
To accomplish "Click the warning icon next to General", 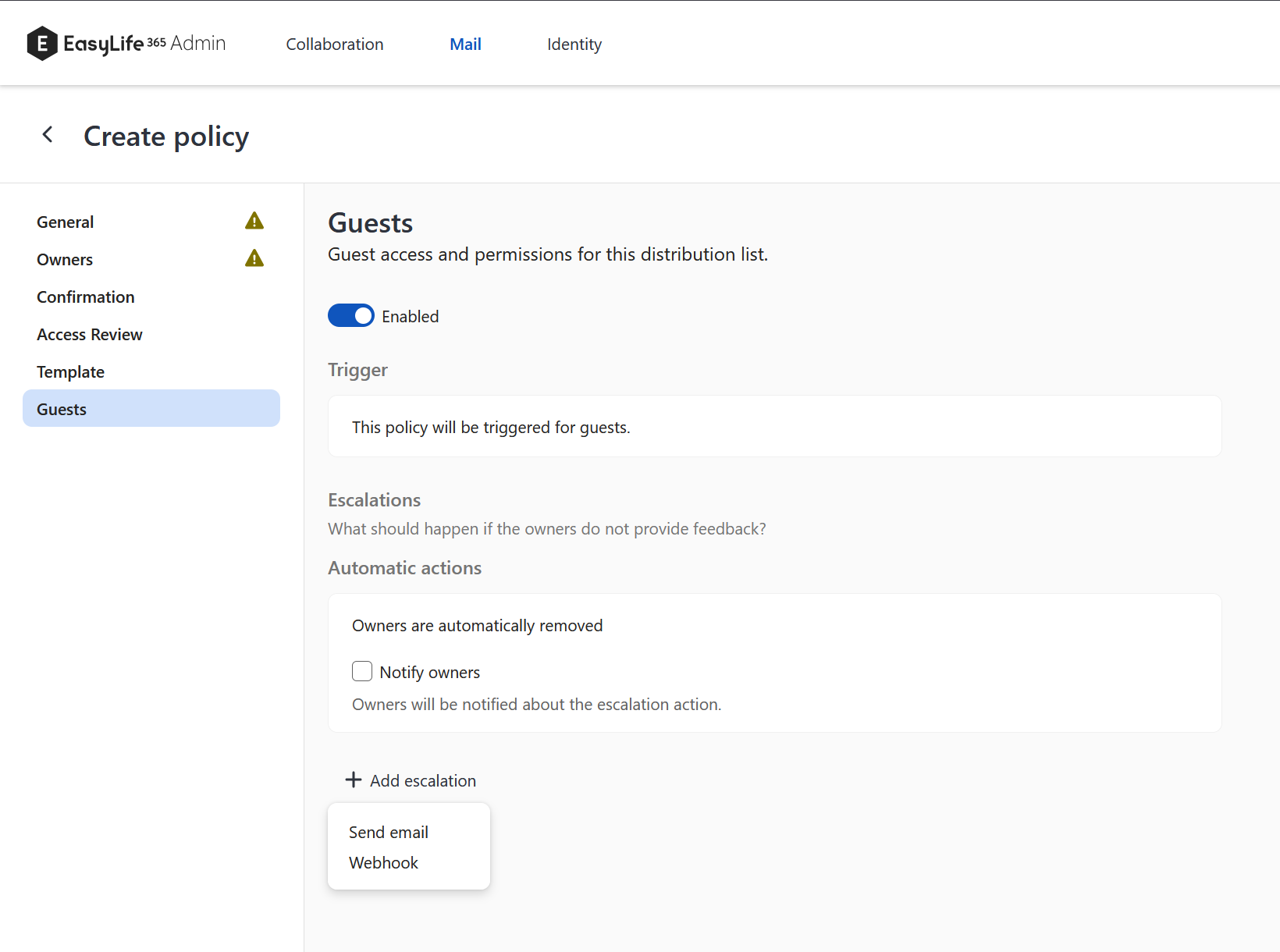I will 254,221.
